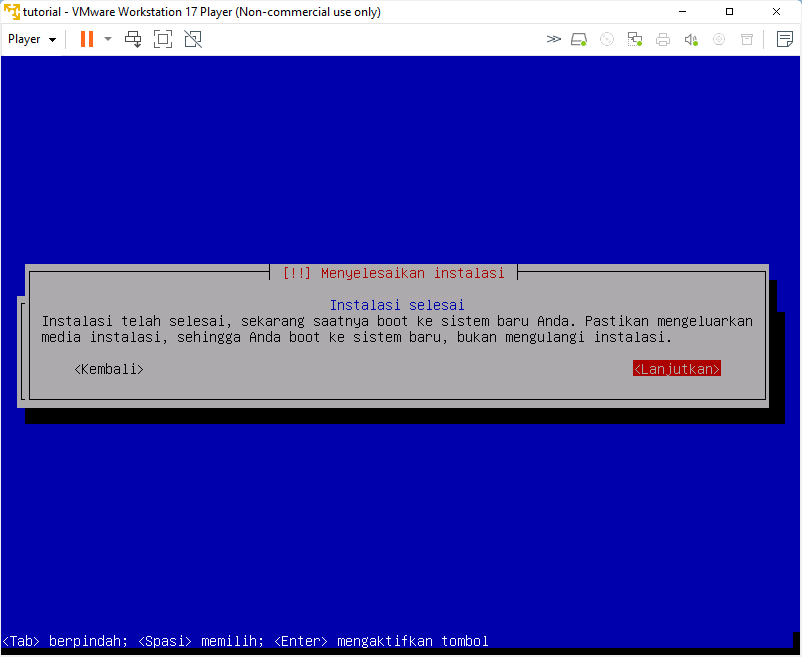
Task: Click the Menyelesaikan instalasi dialog title
Action: pos(393,274)
